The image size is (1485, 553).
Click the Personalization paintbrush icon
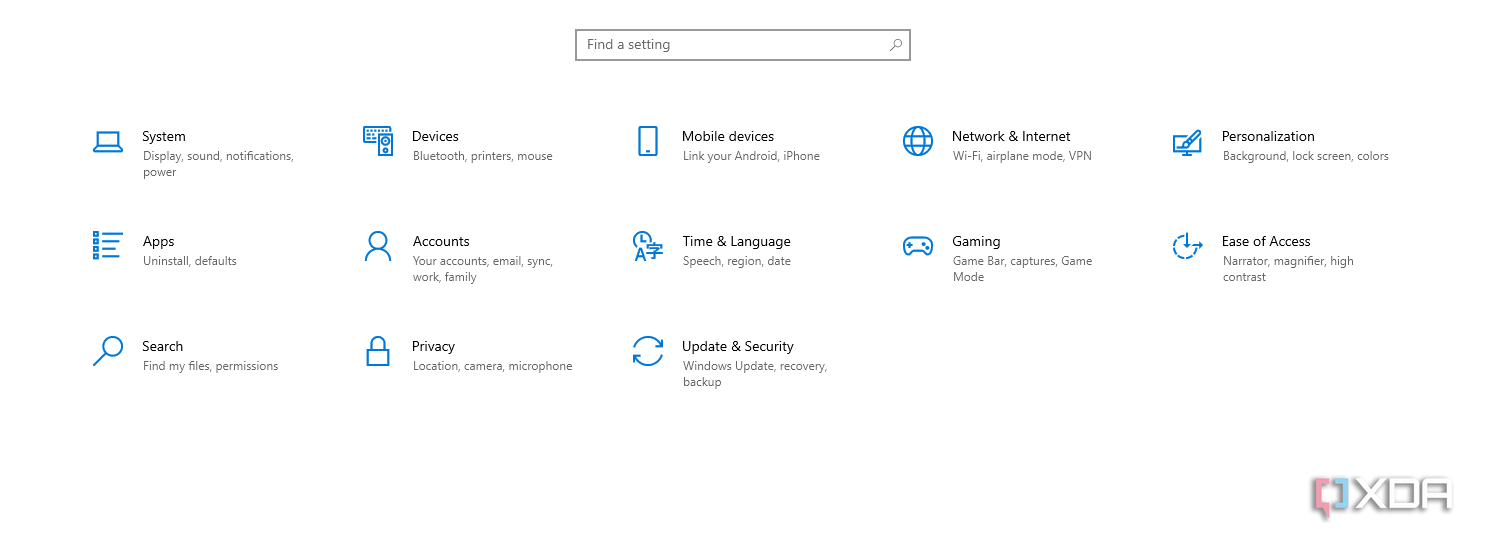(1187, 142)
